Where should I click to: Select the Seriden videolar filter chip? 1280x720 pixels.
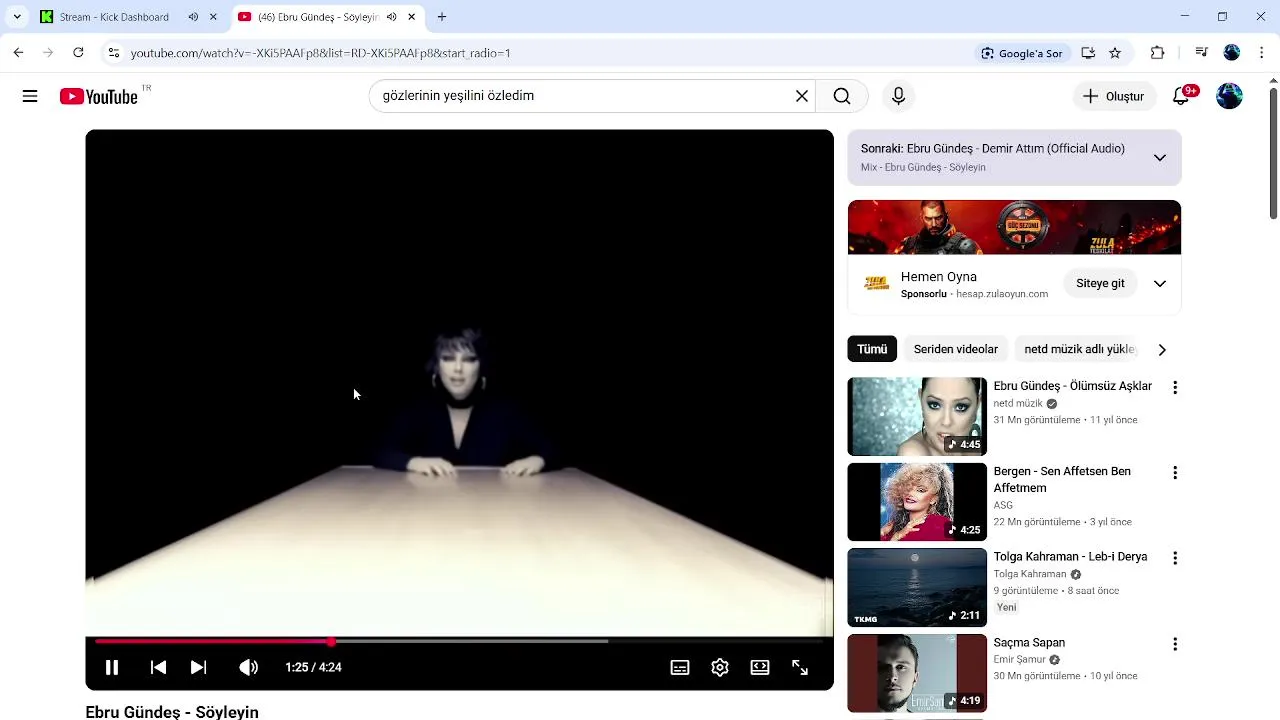point(956,349)
